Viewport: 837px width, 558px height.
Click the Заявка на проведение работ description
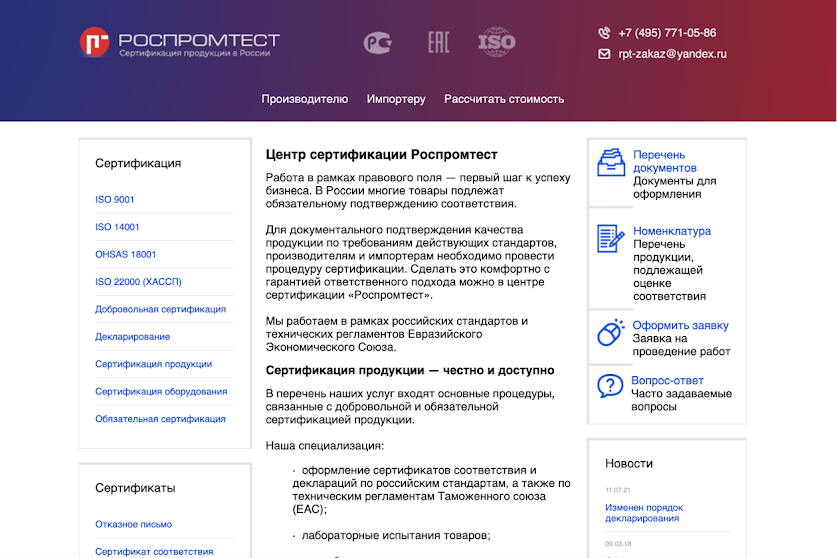tap(682, 345)
